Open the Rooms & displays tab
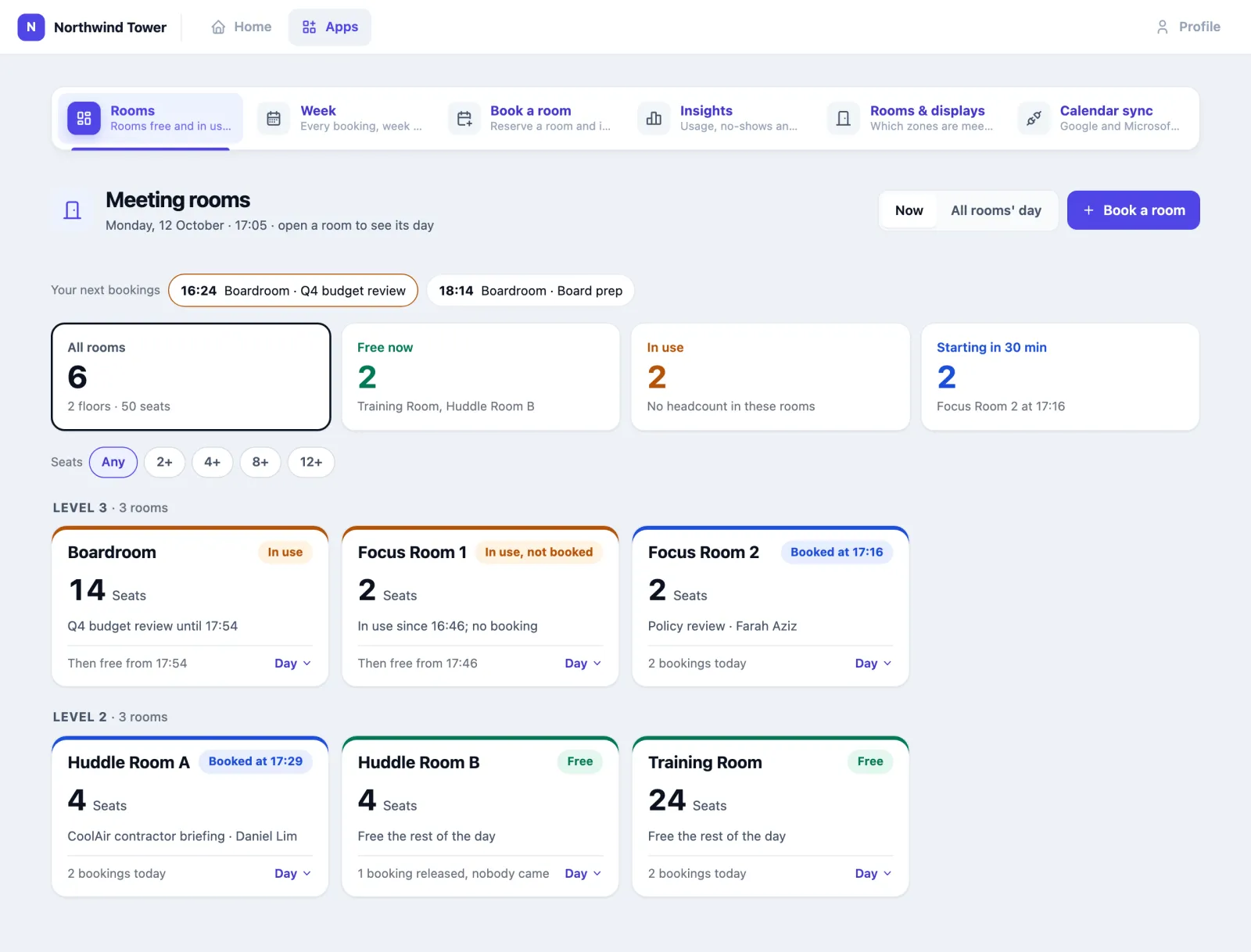 pyautogui.click(x=910, y=119)
